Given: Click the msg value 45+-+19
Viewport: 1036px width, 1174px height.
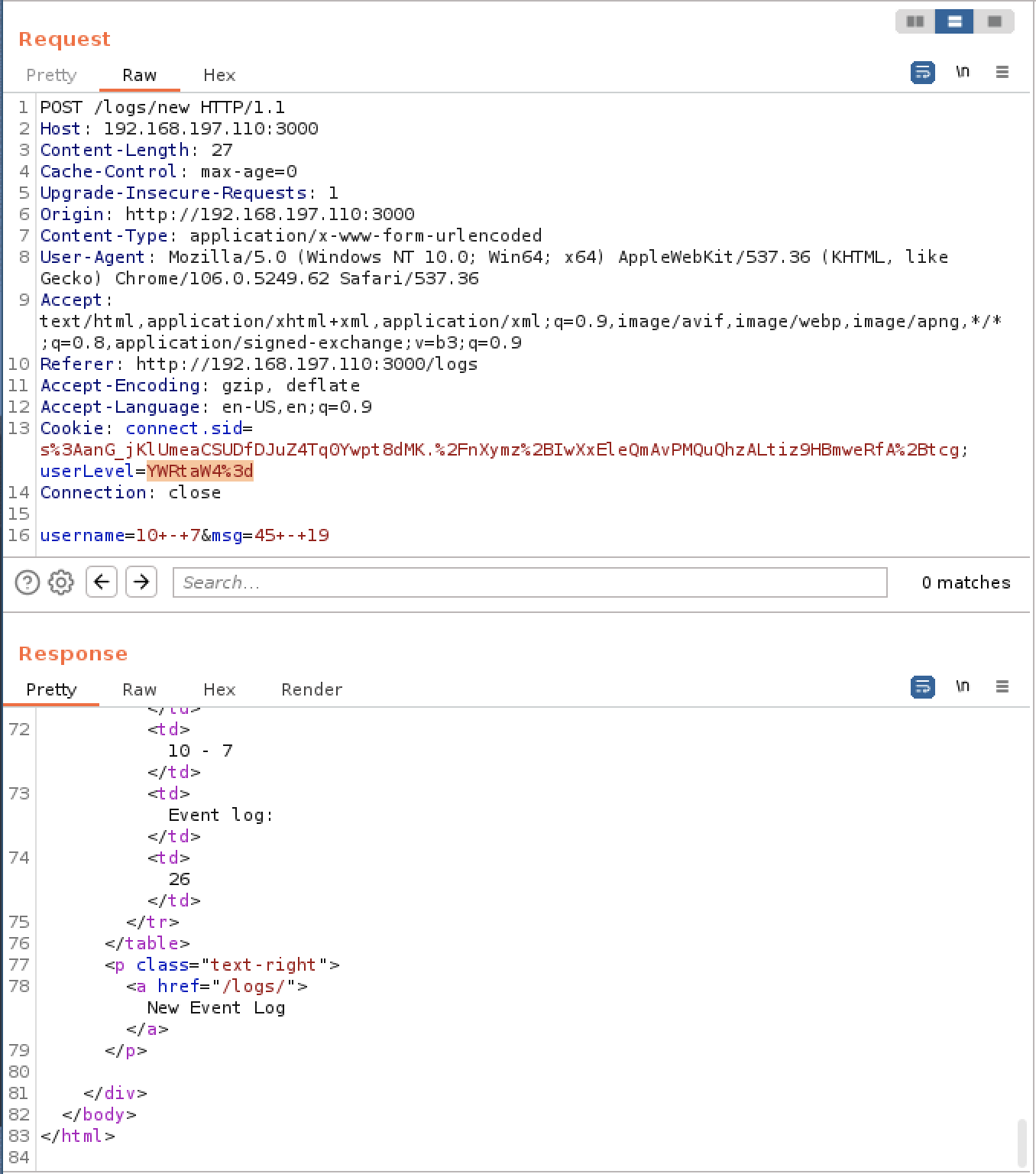Looking at the screenshot, I should pyautogui.click(x=291, y=535).
